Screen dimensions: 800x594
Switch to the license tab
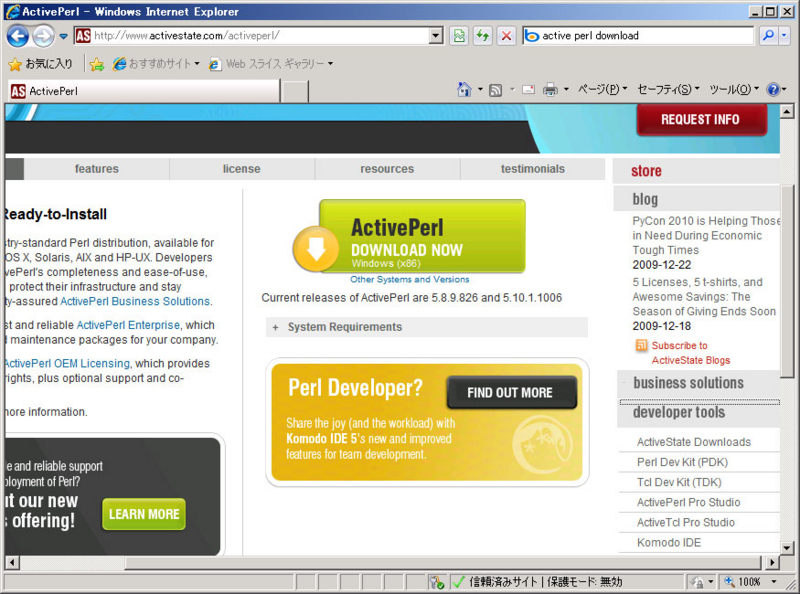pyautogui.click(x=242, y=169)
